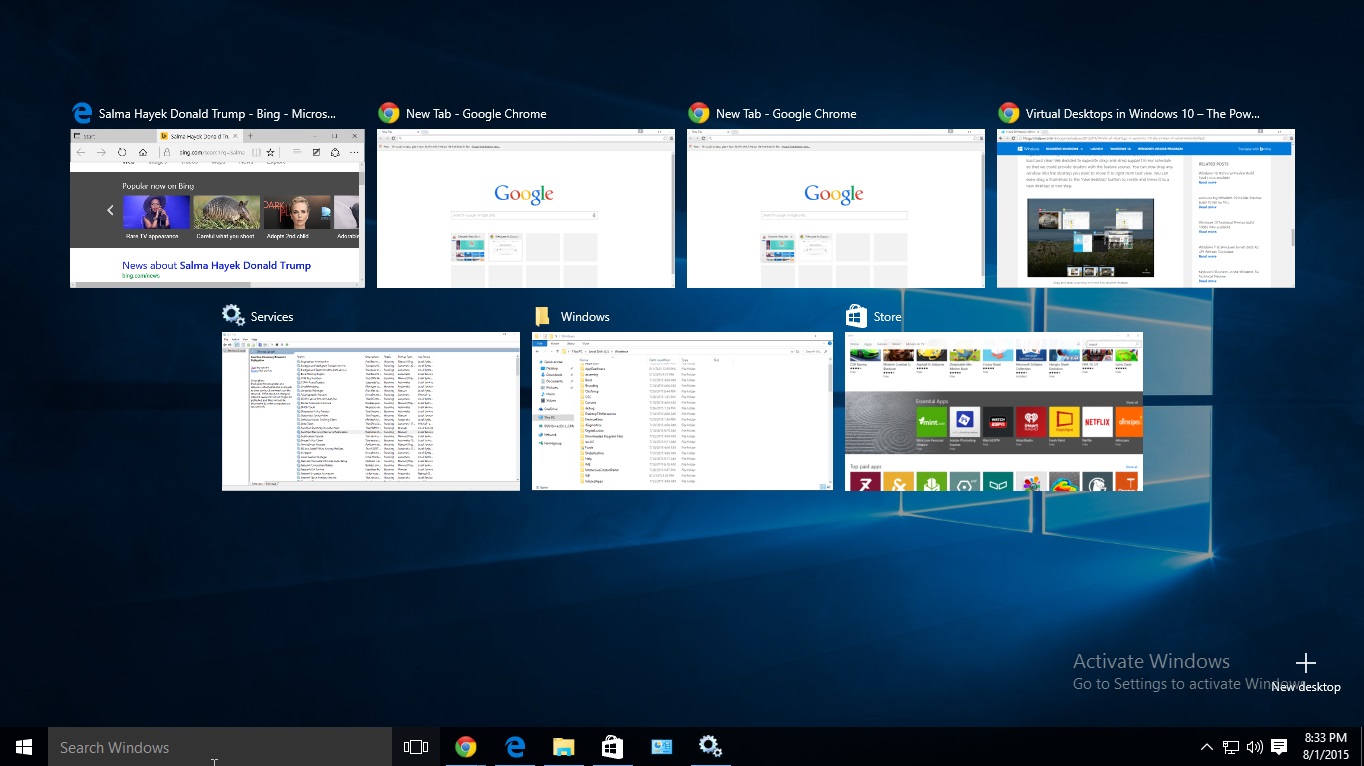
Task: Open the Windows Store from the taskbar
Action: [x=612, y=746]
